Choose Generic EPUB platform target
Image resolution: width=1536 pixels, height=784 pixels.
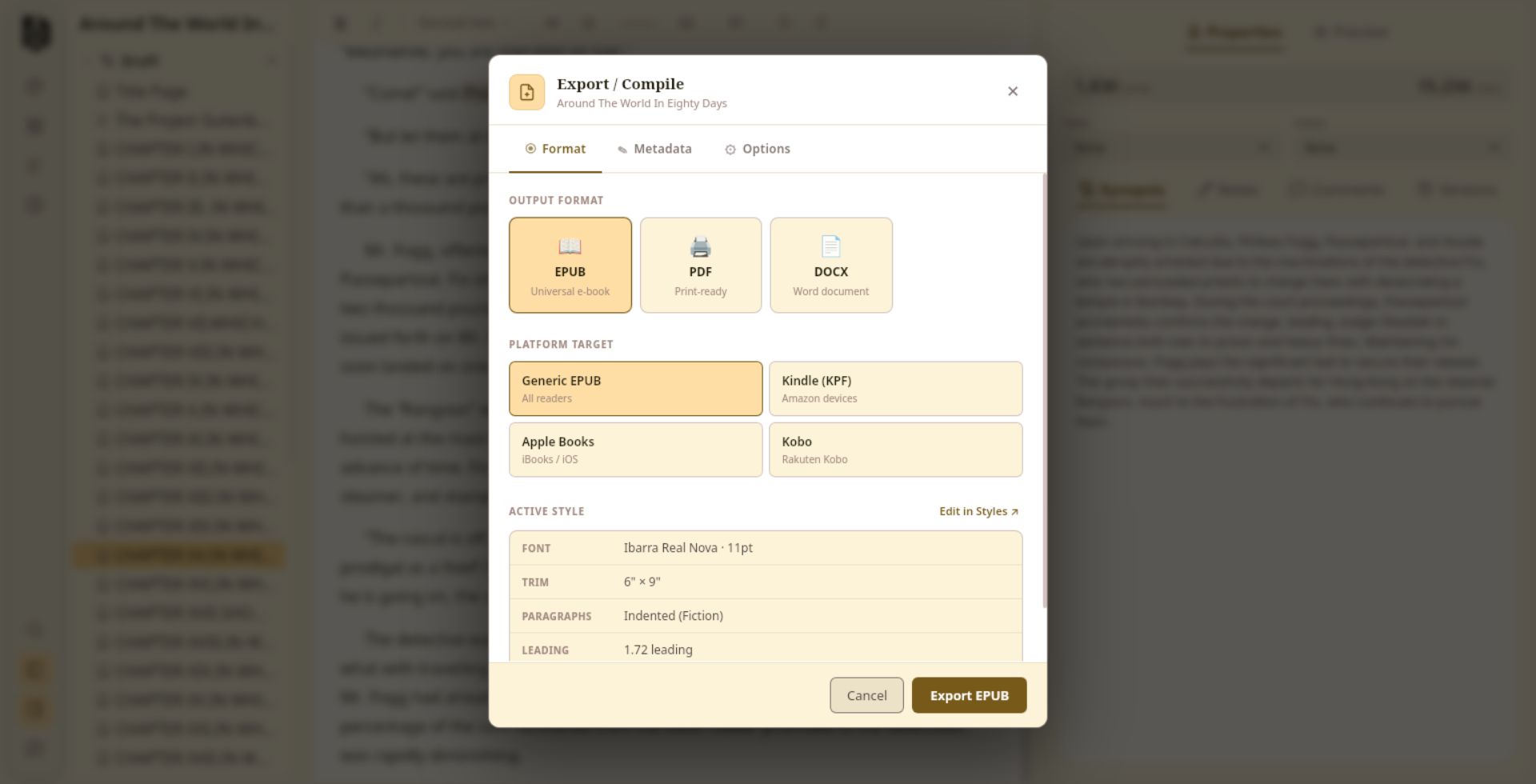636,389
